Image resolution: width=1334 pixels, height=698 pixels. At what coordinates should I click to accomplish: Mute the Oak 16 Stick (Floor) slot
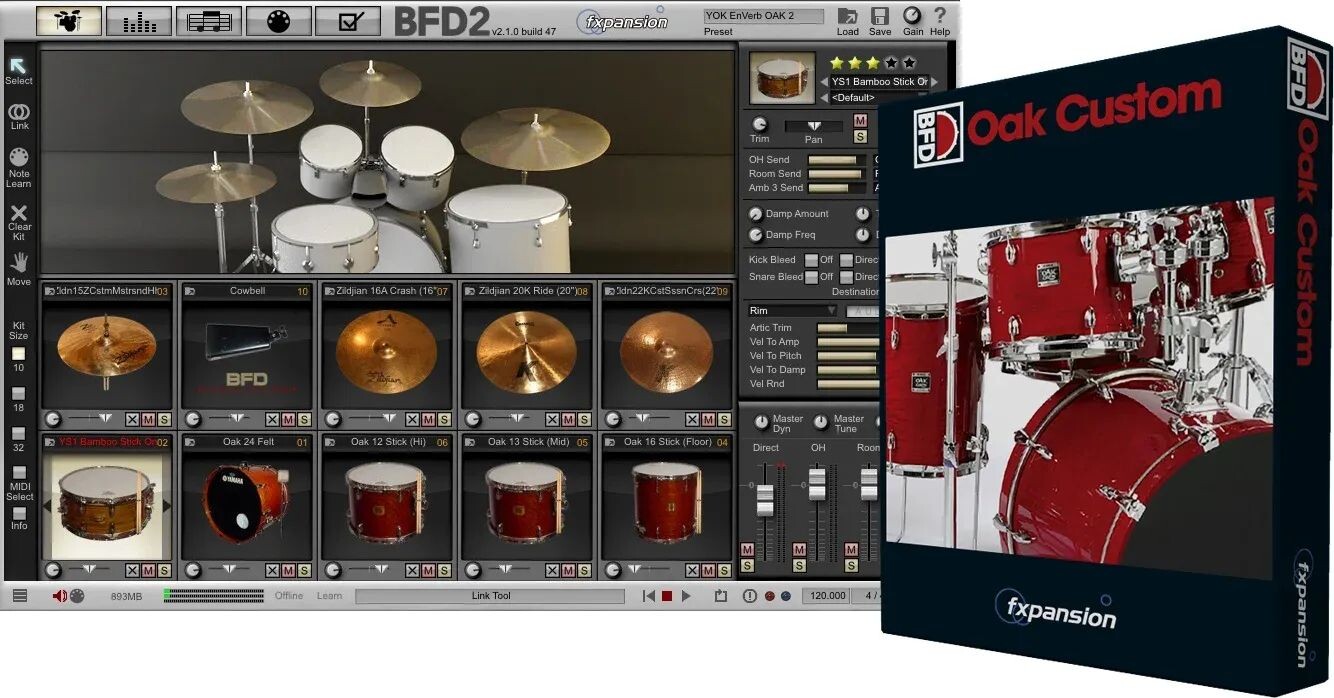coord(708,570)
